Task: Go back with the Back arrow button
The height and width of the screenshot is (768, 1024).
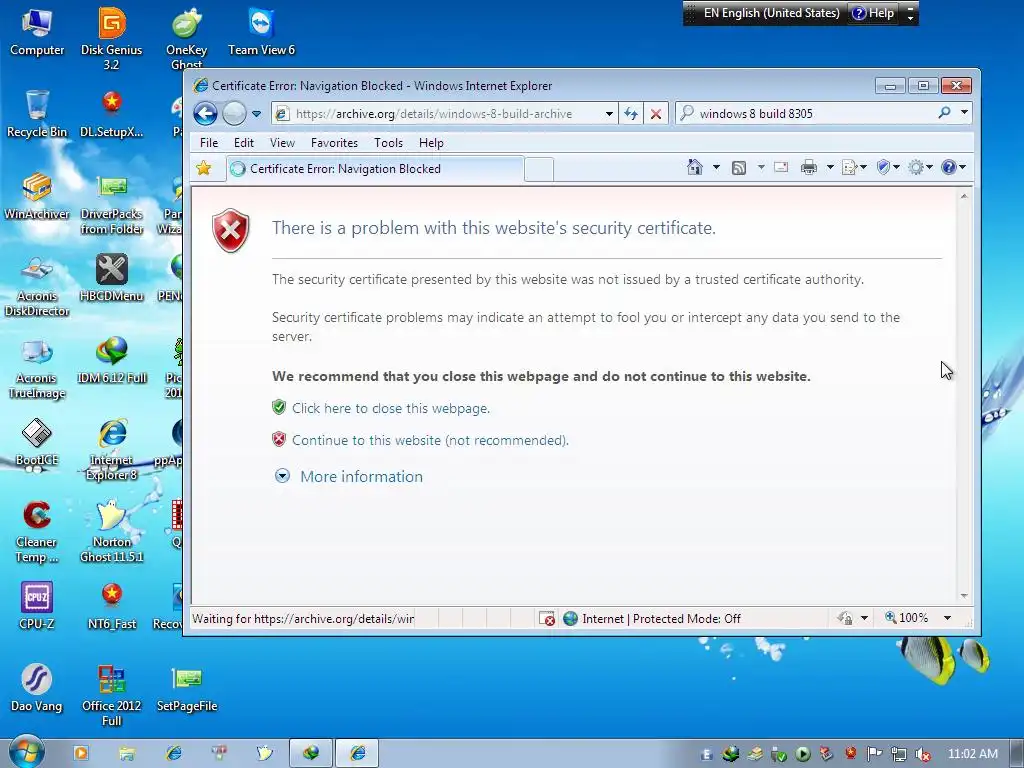Action: click(205, 114)
